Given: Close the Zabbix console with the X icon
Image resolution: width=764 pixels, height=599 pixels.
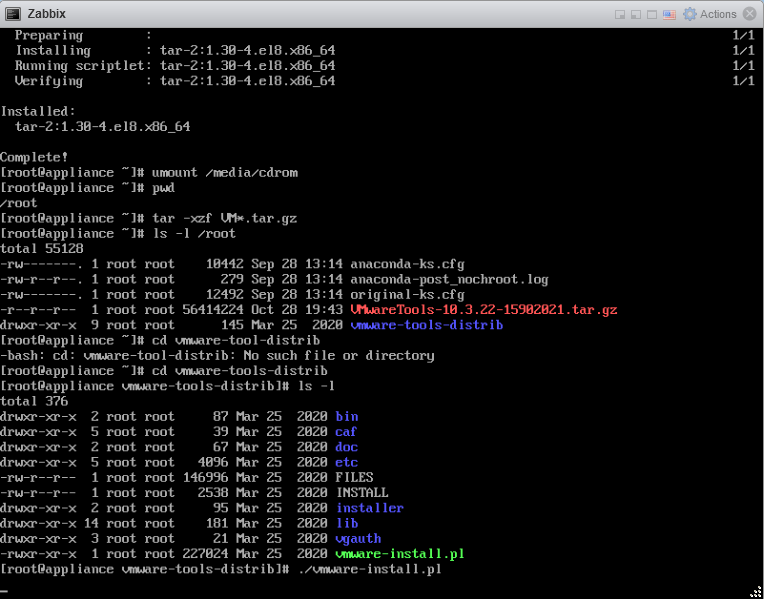Looking at the screenshot, I should click(749, 14).
